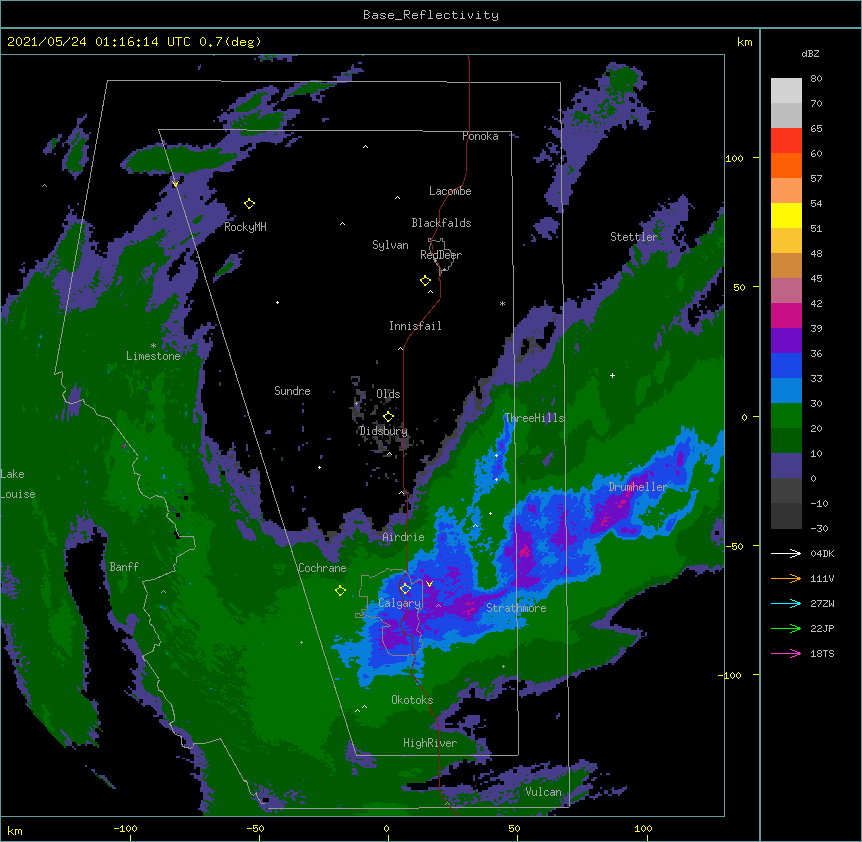
Task: Click the 2021/05/24 01:16:14 UTC timestamp
Action: point(99,42)
